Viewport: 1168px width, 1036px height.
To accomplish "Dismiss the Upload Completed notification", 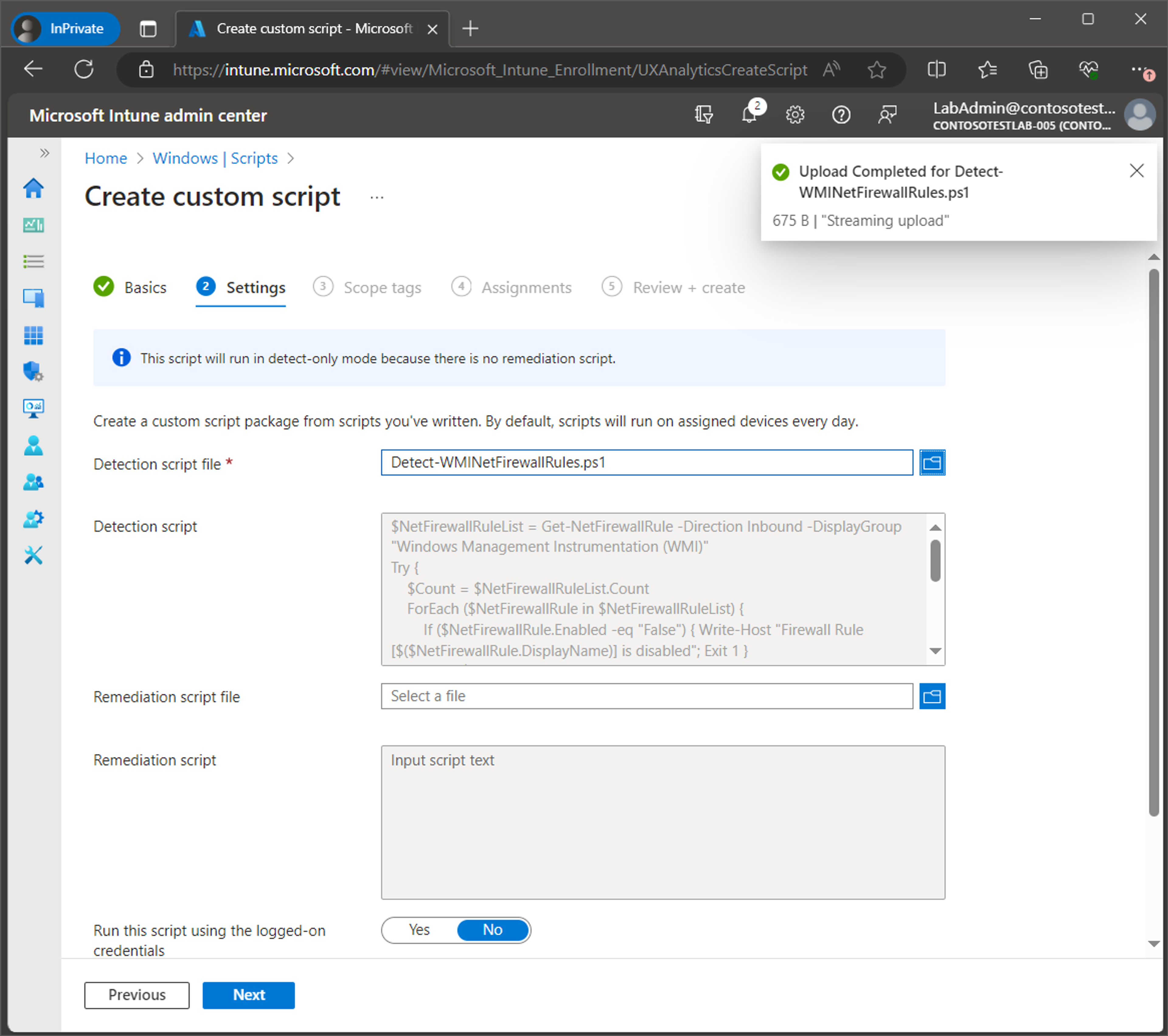I will 1137,170.
